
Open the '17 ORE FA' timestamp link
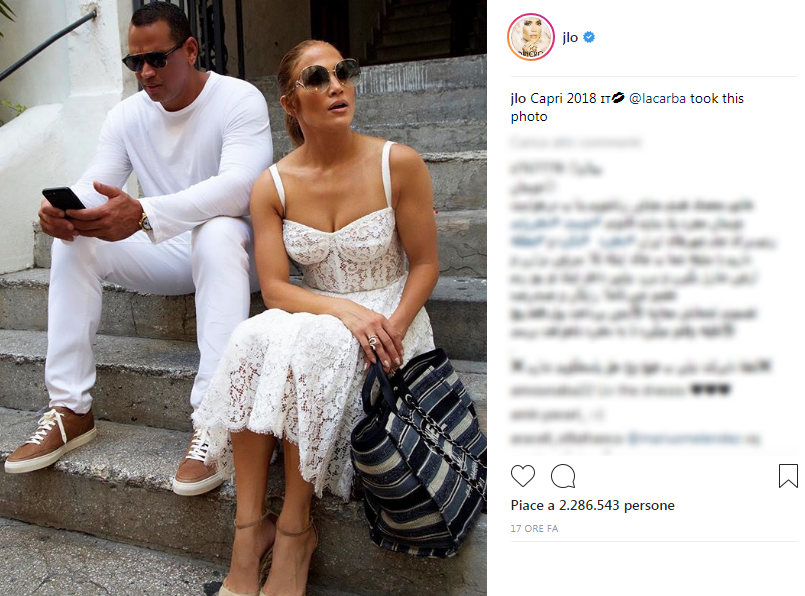click(x=534, y=528)
